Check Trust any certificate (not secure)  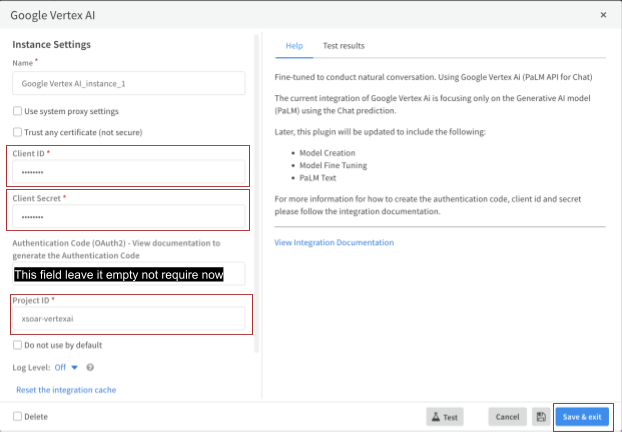point(17,132)
